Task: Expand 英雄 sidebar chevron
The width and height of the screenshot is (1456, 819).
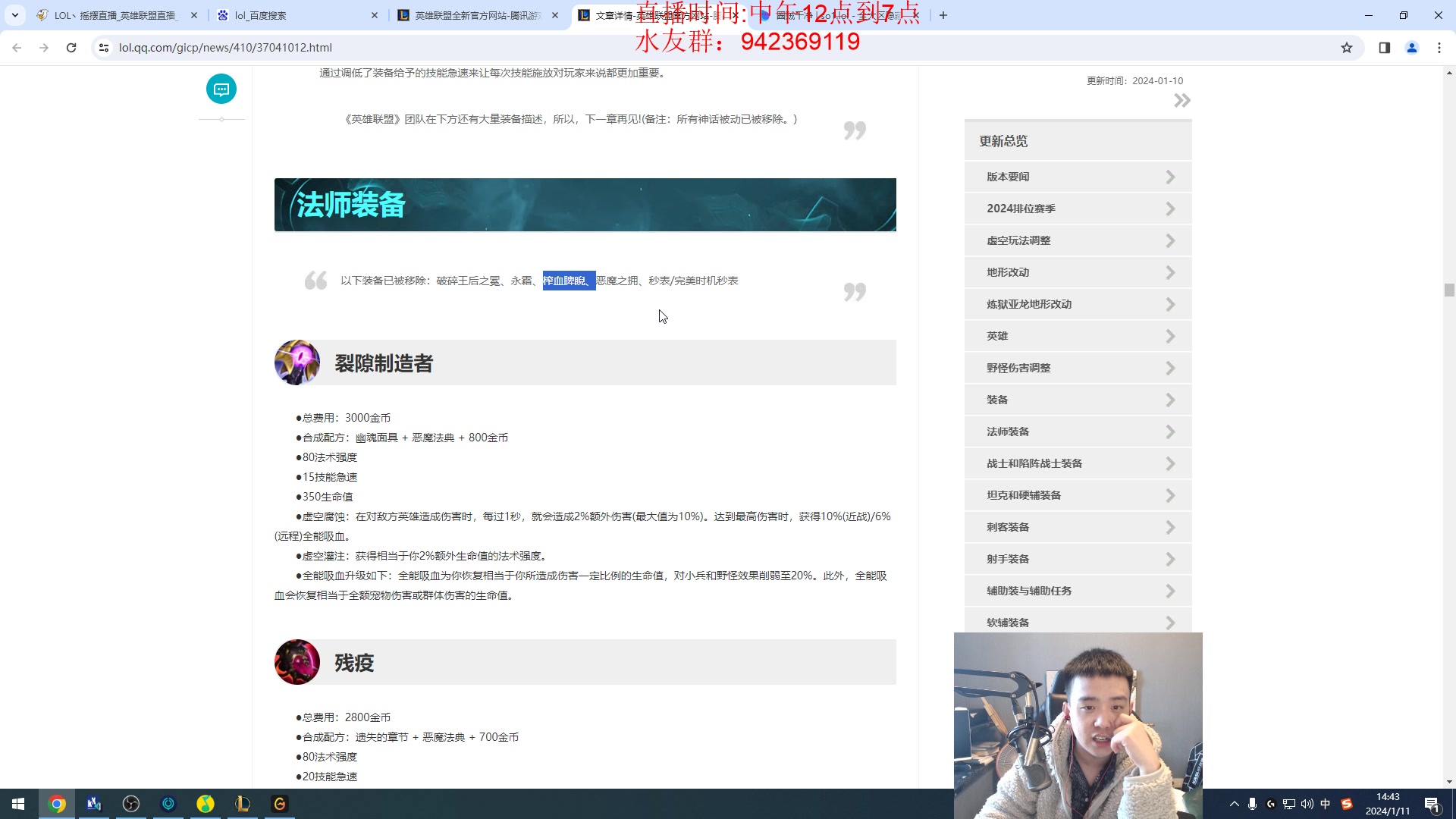Action: [x=1170, y=336]
